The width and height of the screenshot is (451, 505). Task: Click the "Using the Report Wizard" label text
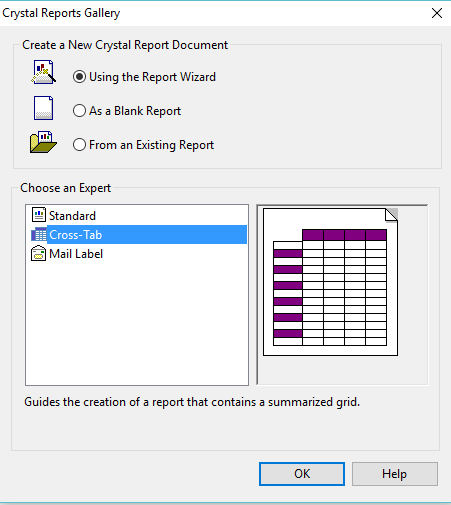(152, 77)
